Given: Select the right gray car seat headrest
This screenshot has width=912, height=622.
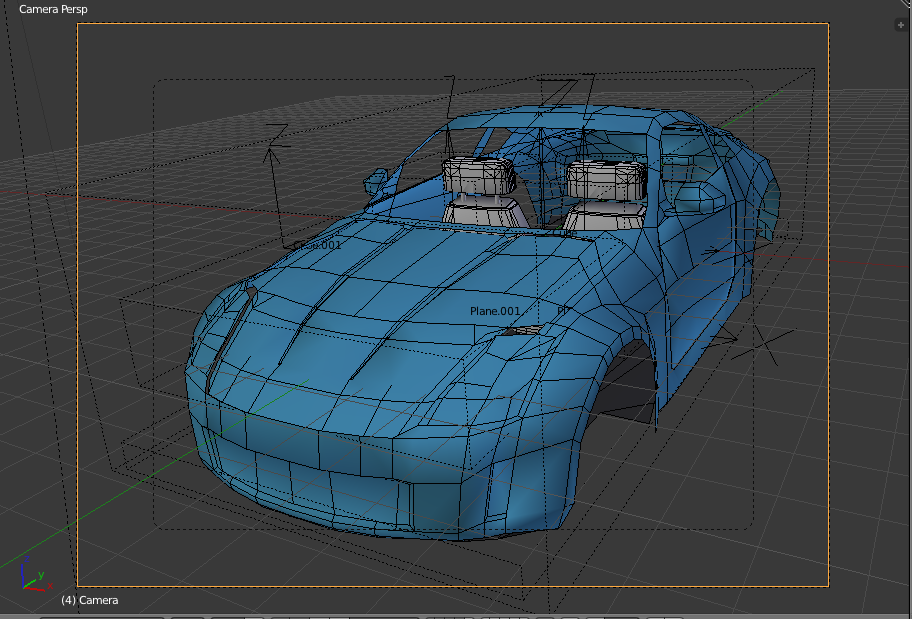Looking at the screenshot, I should coord(607,180).
